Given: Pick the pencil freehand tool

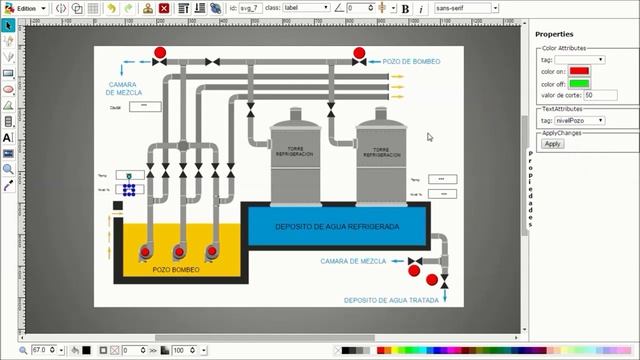Looking at the screenshot, I should point(8,41).
